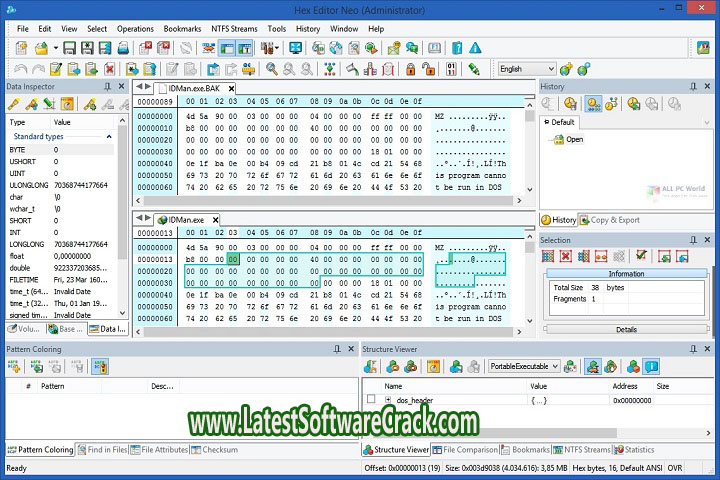The height and width of the screenshot is (480, 720).
Task: Open the PortableExecutable structure dropdown
Action: pyautogui.click(x=554, y=367)
